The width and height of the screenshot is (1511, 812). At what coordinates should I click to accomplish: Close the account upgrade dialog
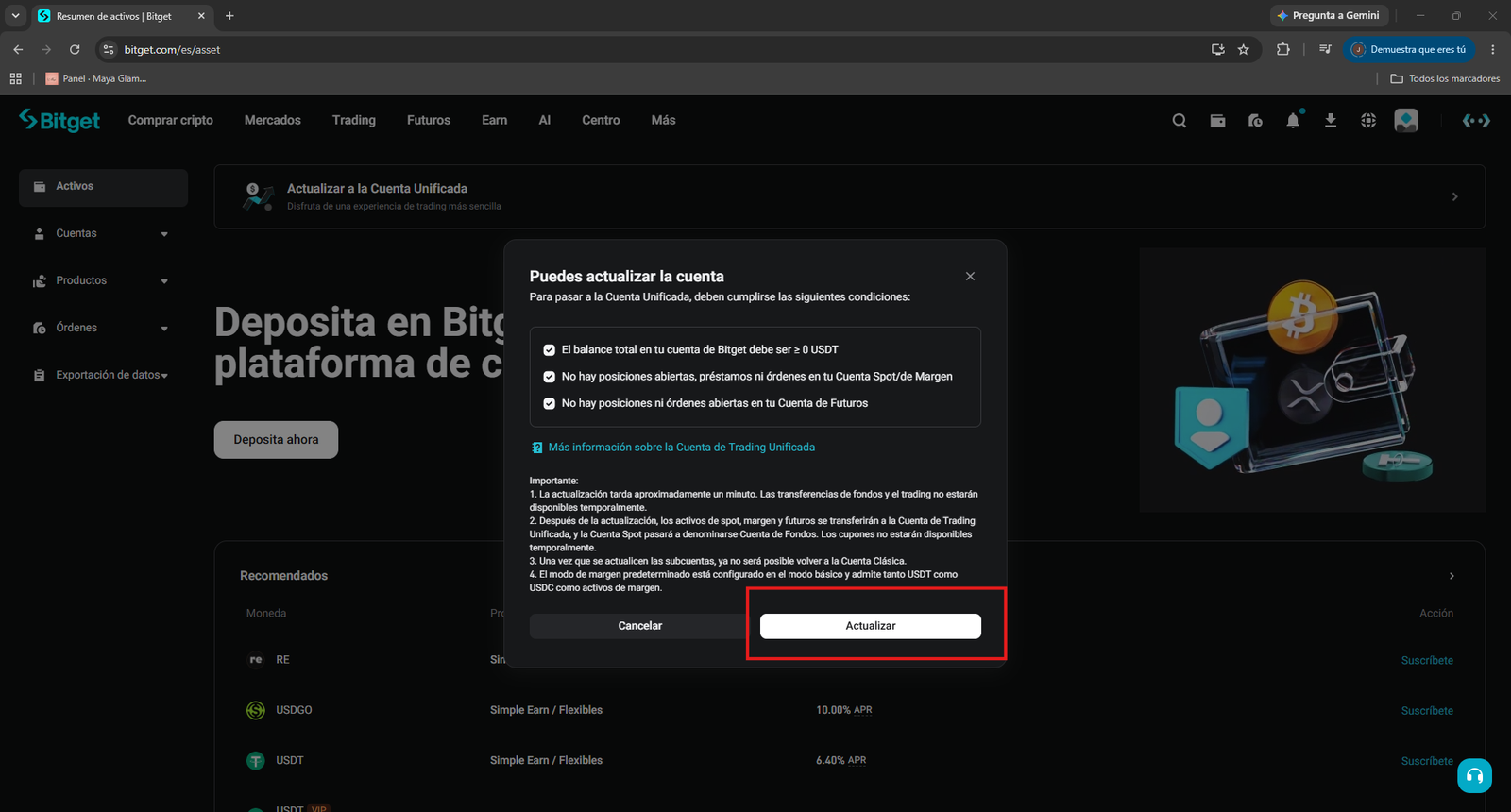point(970,277)
